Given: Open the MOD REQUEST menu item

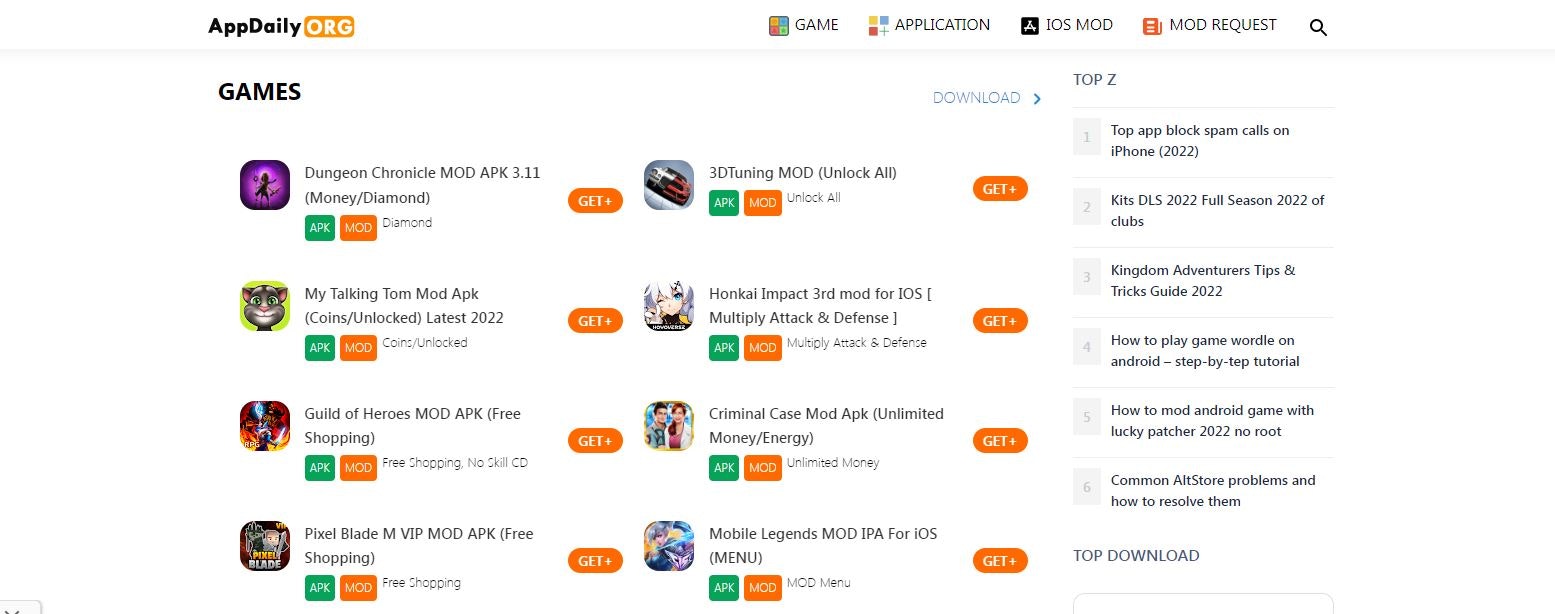Looking at the screenshot, I should (1210, 25).
